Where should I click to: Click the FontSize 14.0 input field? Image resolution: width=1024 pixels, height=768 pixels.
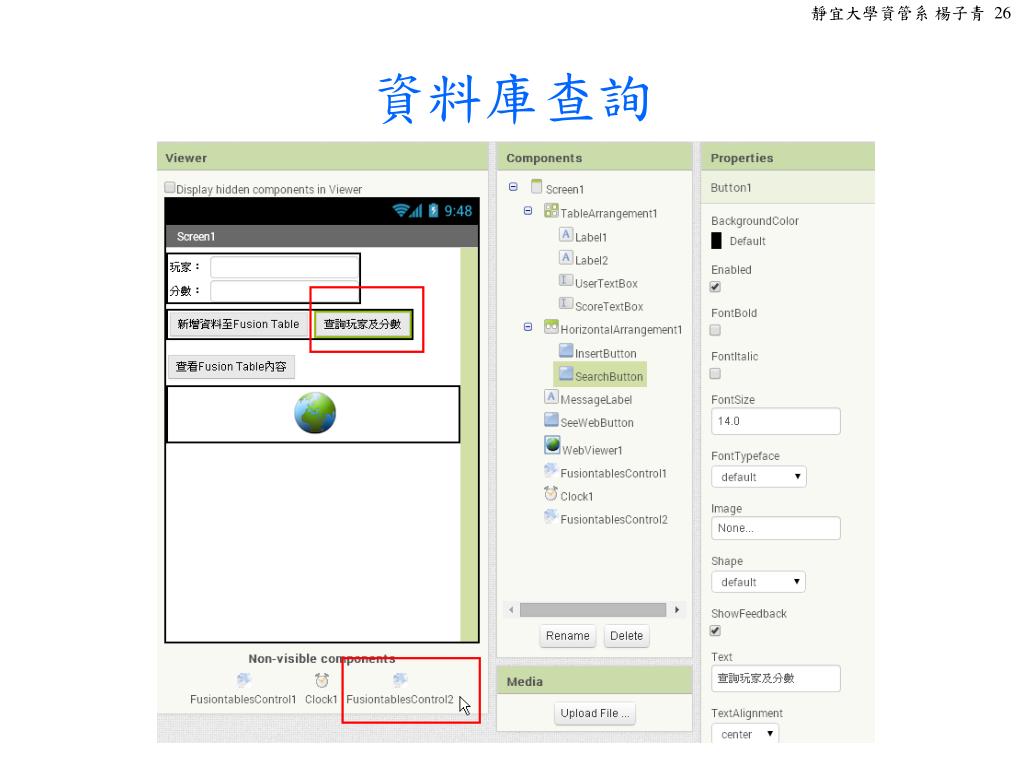pyautogui.click(x=775, y=421)
